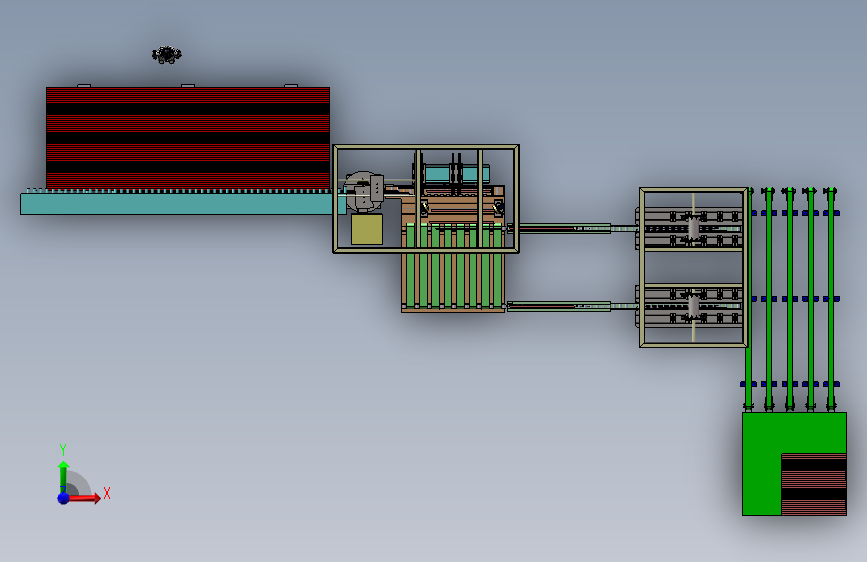Screen dimensions: 867x562
Task: Select the lower roller assembly in right frame
Action: (692, 306)
